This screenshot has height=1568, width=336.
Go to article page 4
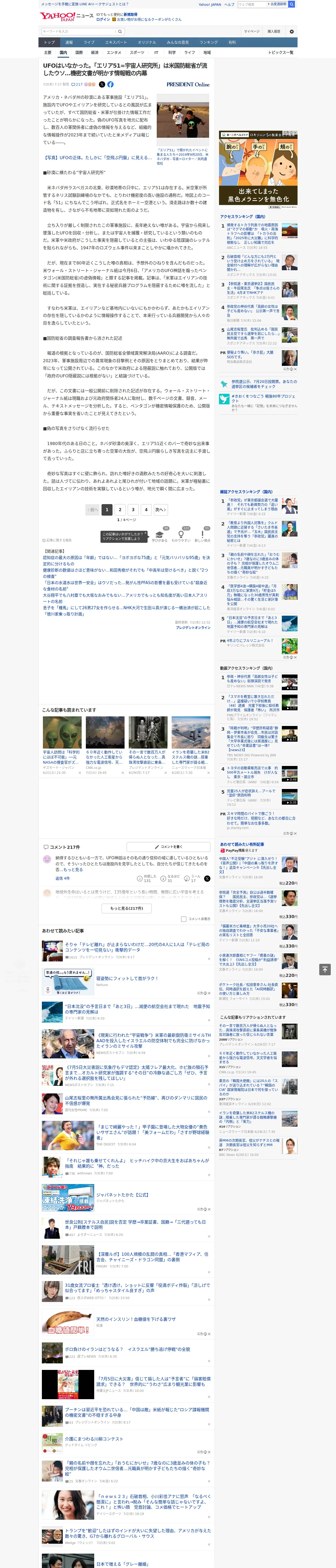point(146,510)
